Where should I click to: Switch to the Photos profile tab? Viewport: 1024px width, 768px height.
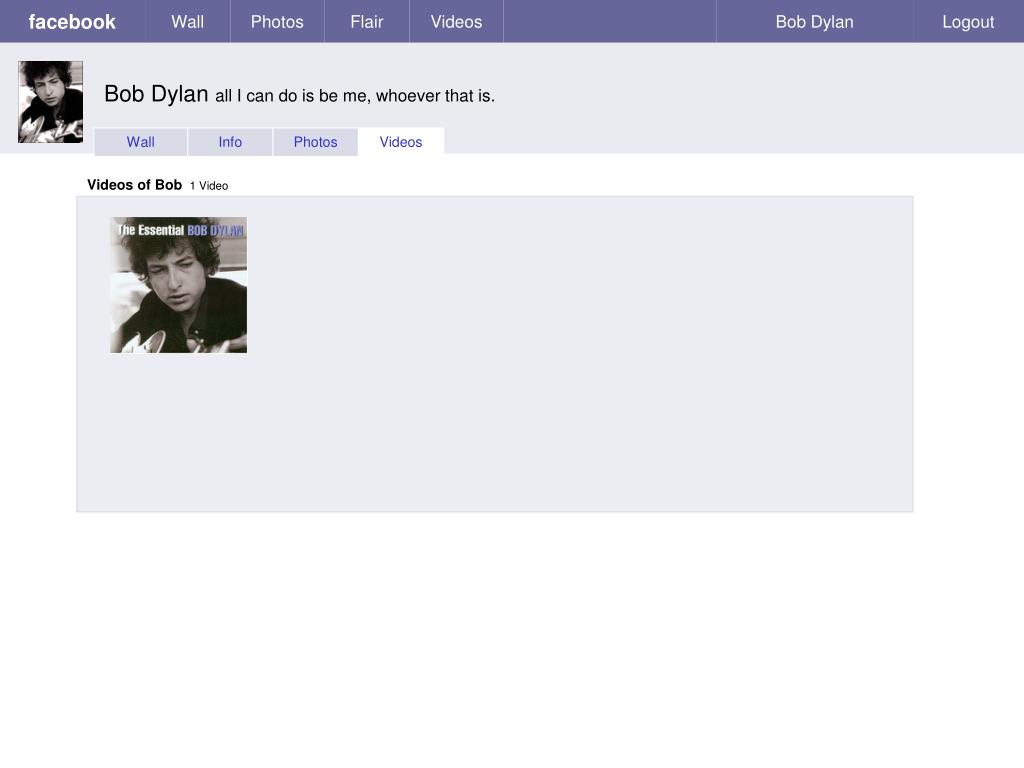pos(315,142)
